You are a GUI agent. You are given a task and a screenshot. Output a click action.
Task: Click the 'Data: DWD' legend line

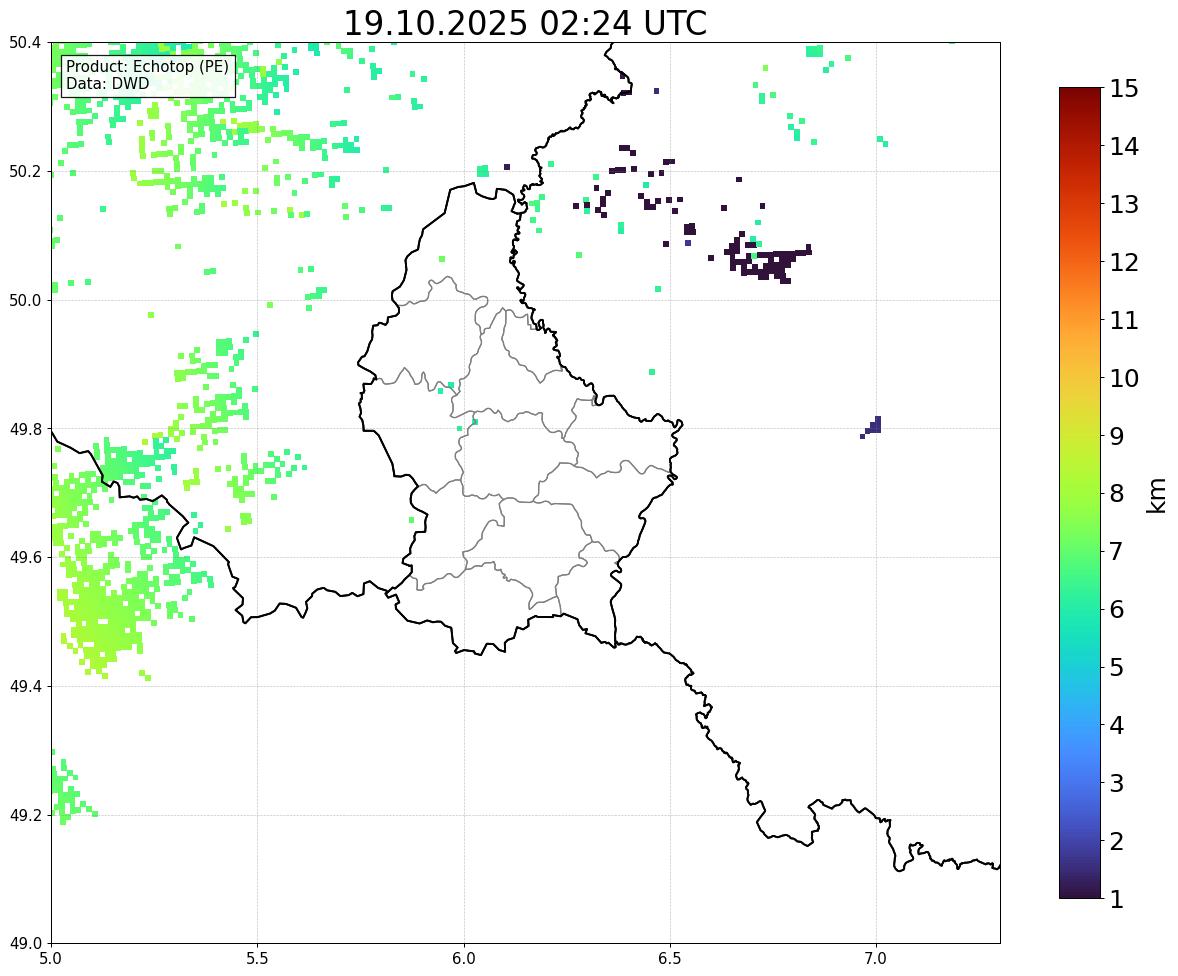click(x=107, y=83)
